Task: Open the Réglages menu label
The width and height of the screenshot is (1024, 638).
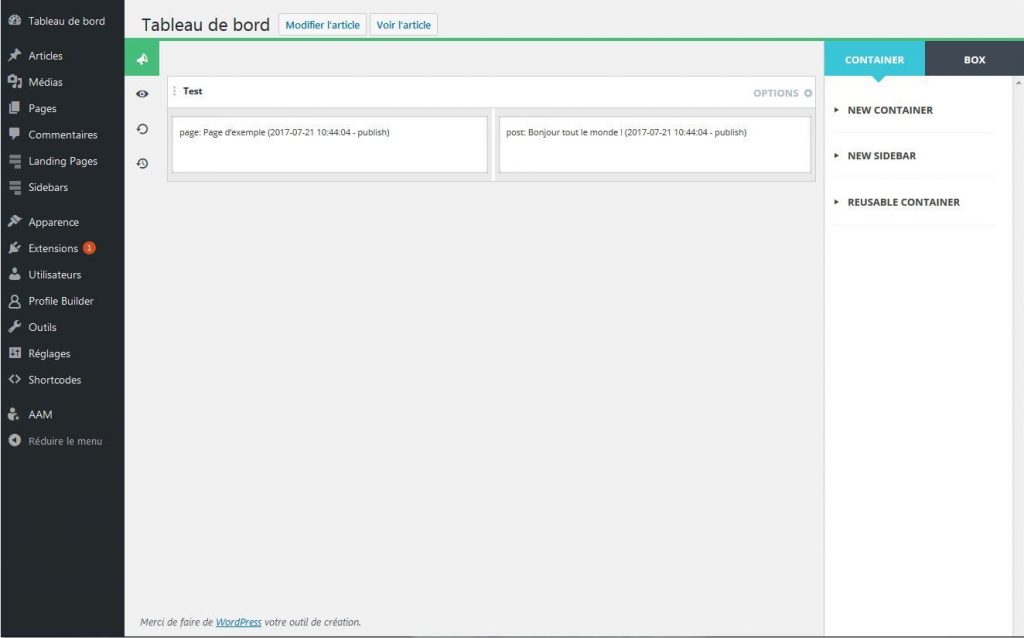Action: (x=49, y=353)
